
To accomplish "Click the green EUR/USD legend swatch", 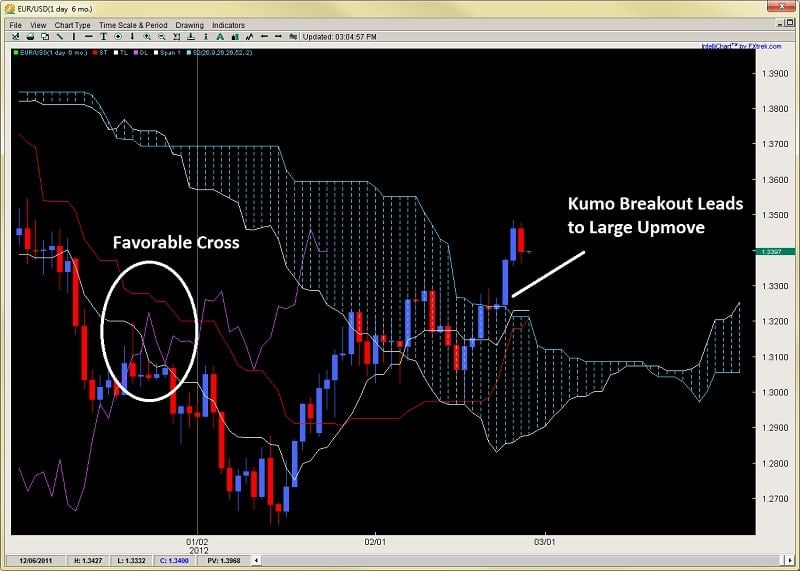I will (16, 53).
